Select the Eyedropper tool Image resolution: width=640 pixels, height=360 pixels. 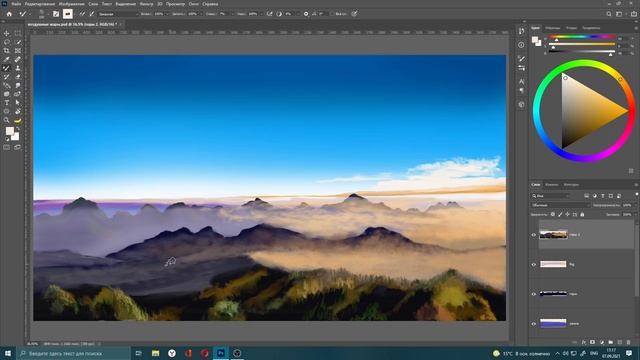7,60
